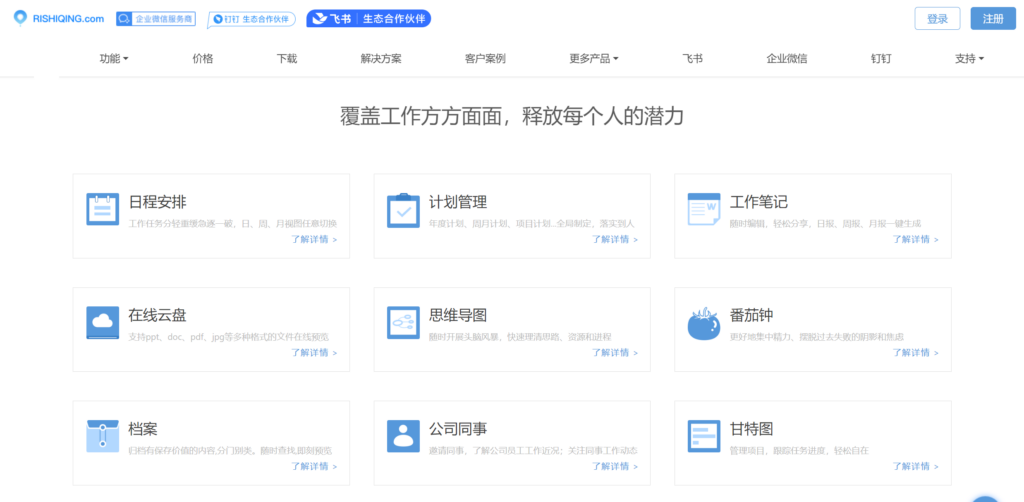Select 解决方案 in the navigation bar

point(381,59)
